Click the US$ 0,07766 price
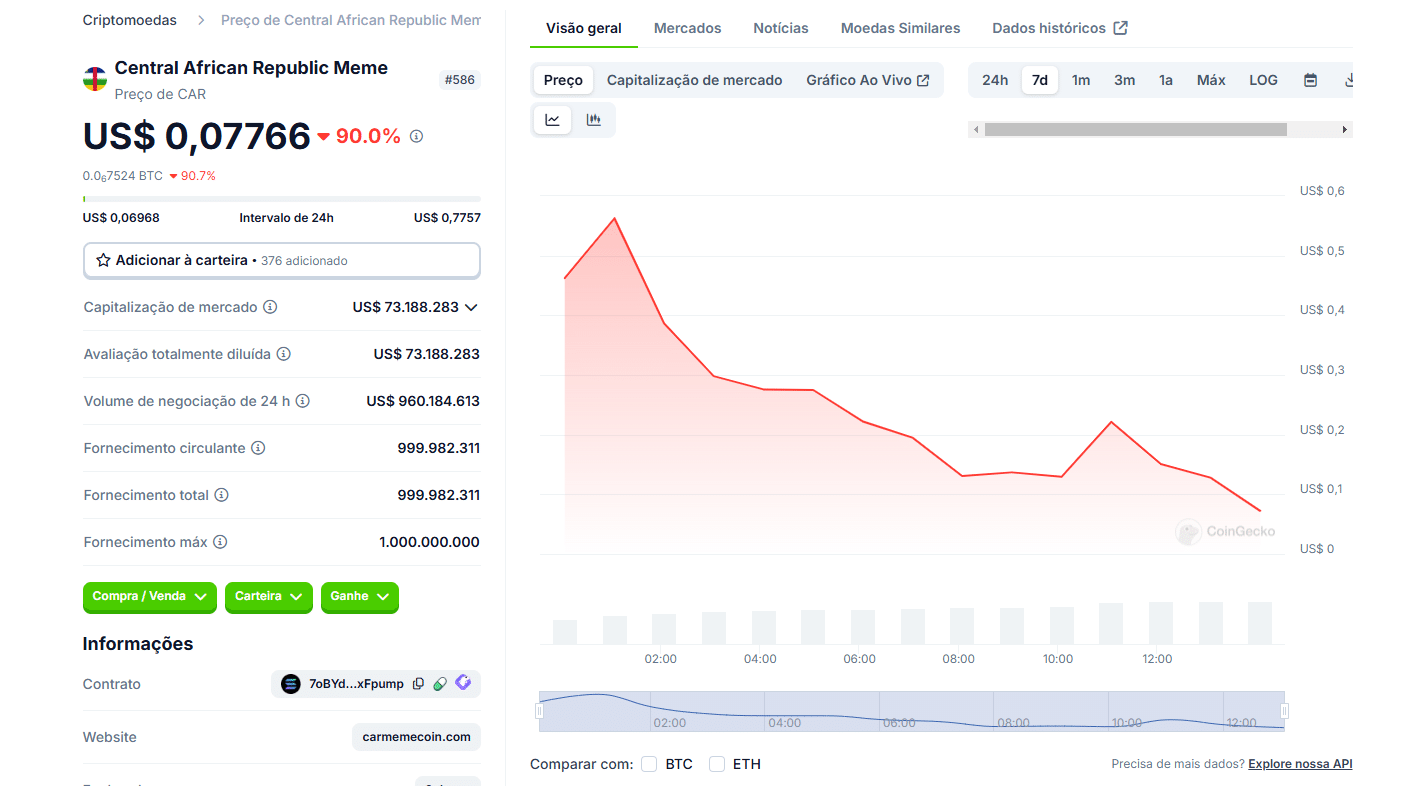Viewport: 1401px width, 786px height. point(197,136)
